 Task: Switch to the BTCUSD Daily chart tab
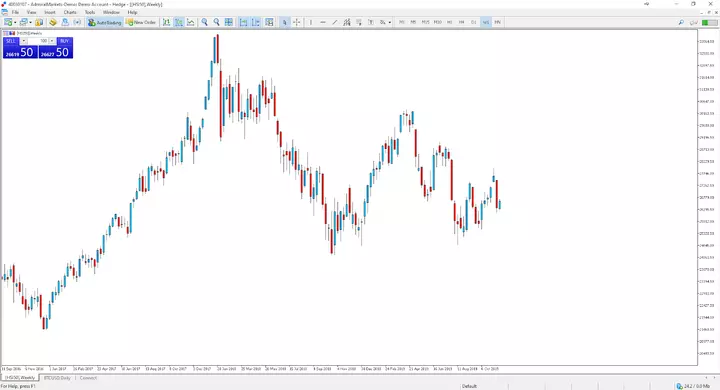pos(57,378)
